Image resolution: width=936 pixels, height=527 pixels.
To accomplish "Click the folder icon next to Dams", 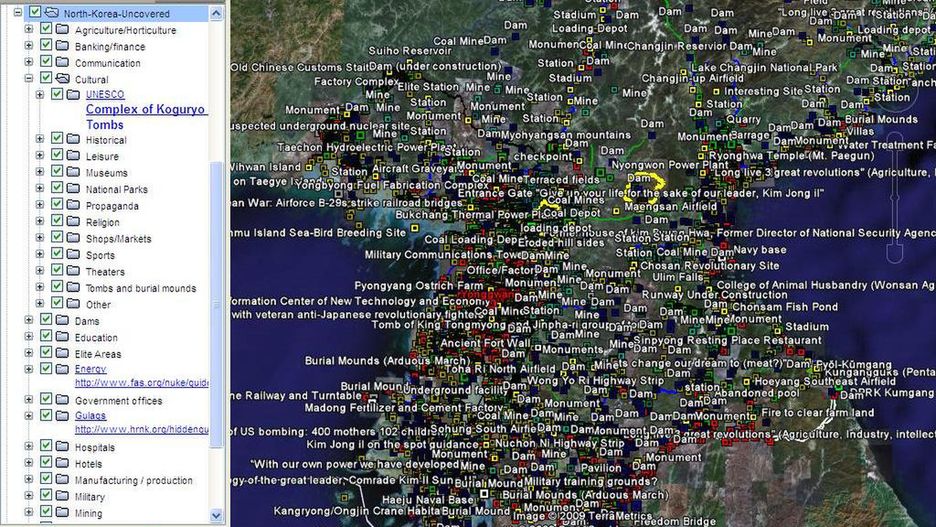I will click(x=62, y=321).
